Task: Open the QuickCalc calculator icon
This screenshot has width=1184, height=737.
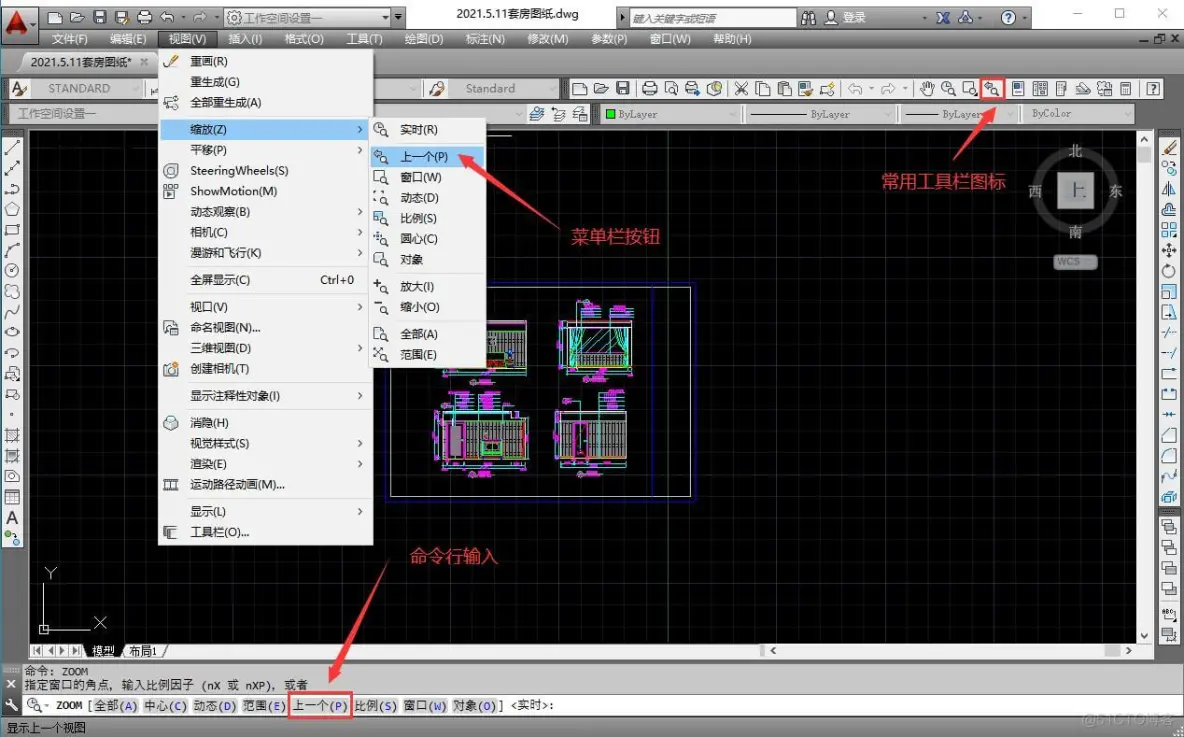Action: [x=1126, y=89]
